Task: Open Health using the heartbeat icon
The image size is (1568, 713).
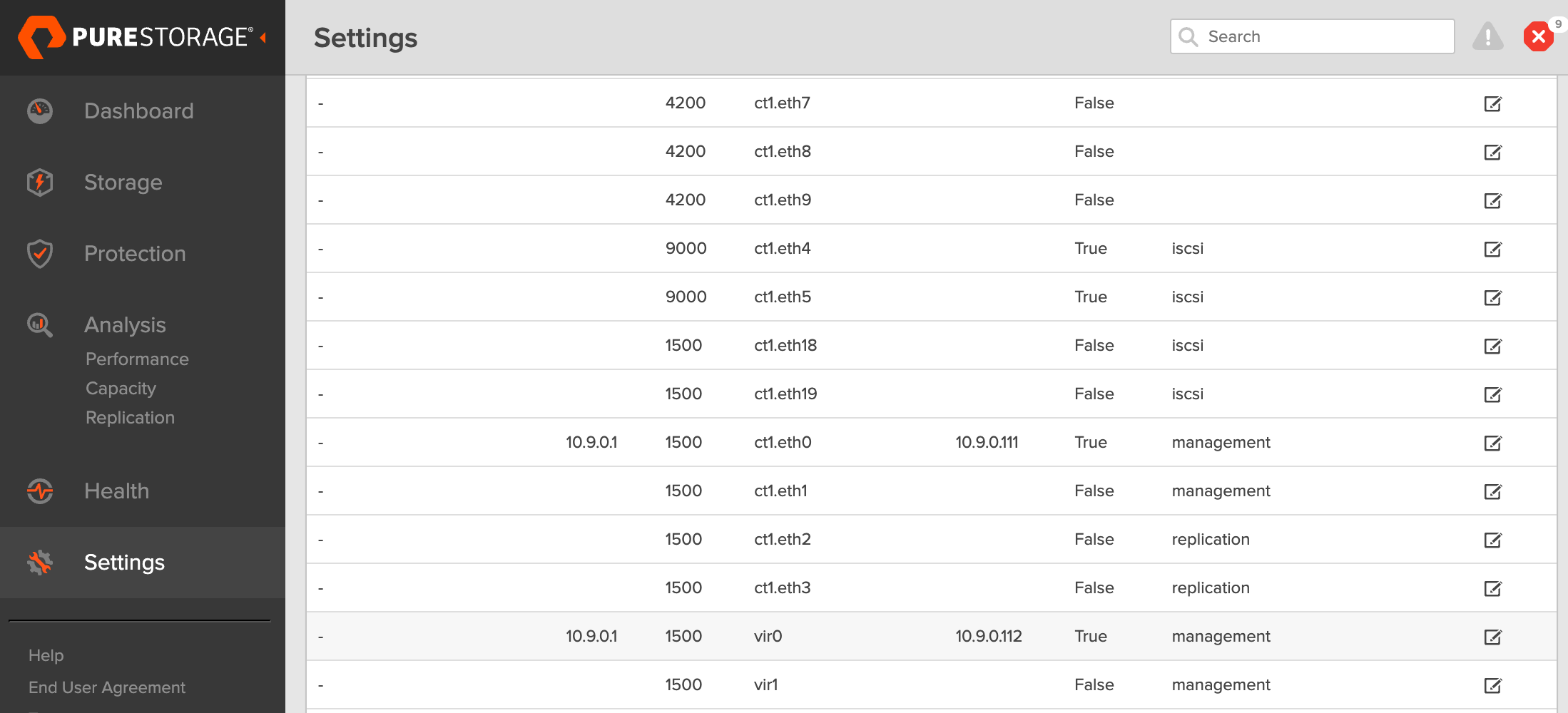Action: 39,491
